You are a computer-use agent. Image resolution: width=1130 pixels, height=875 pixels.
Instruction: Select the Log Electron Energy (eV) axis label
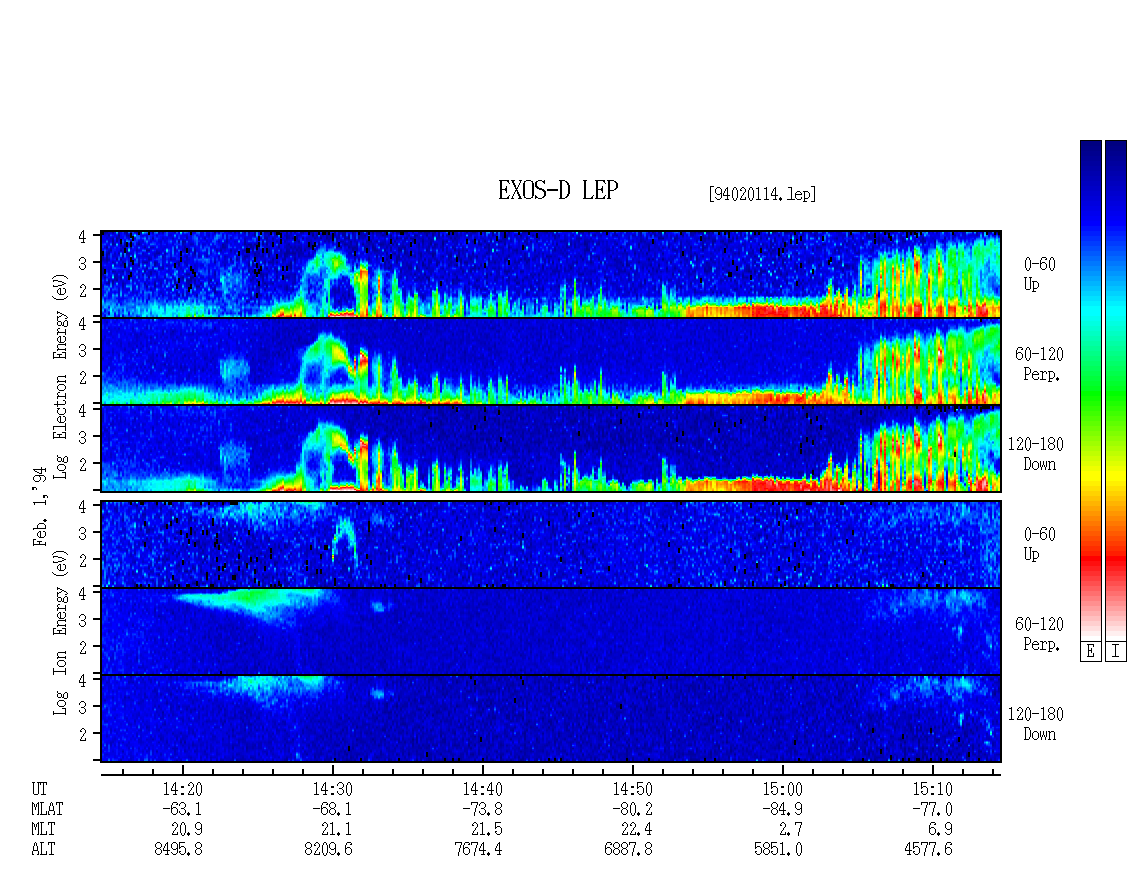[x=61, y=376]
